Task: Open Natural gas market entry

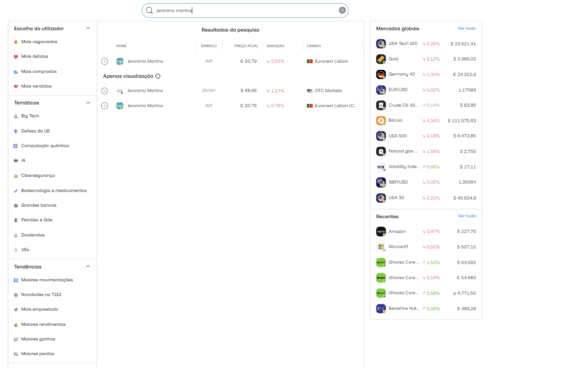Action: [x=426, y=151]
